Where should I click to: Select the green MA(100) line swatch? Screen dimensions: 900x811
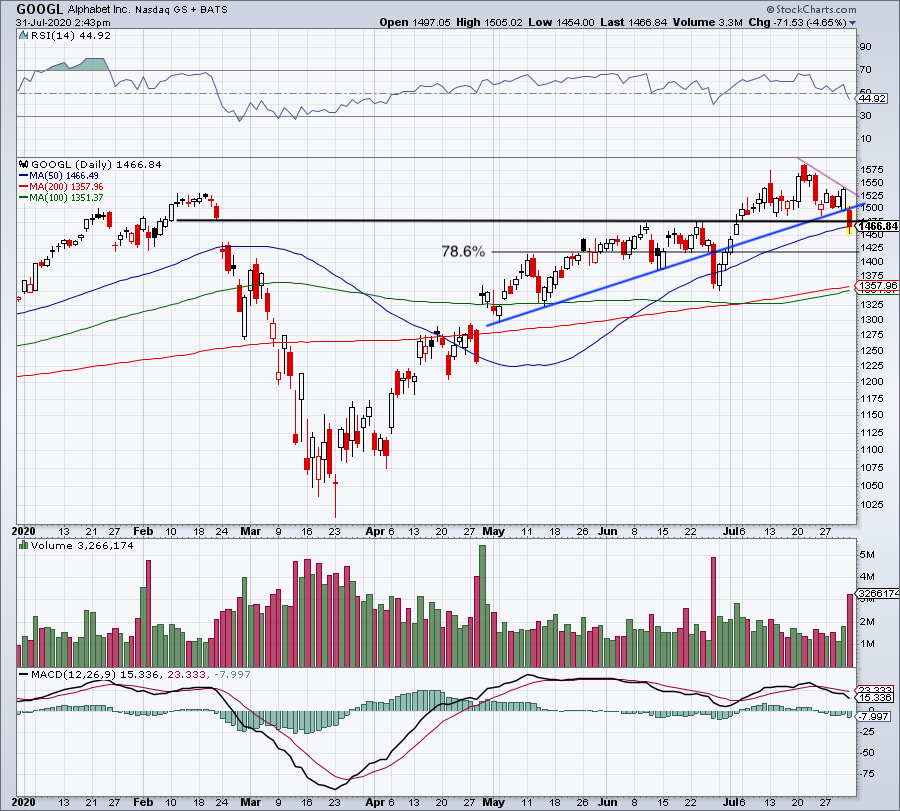coord(24,197)
